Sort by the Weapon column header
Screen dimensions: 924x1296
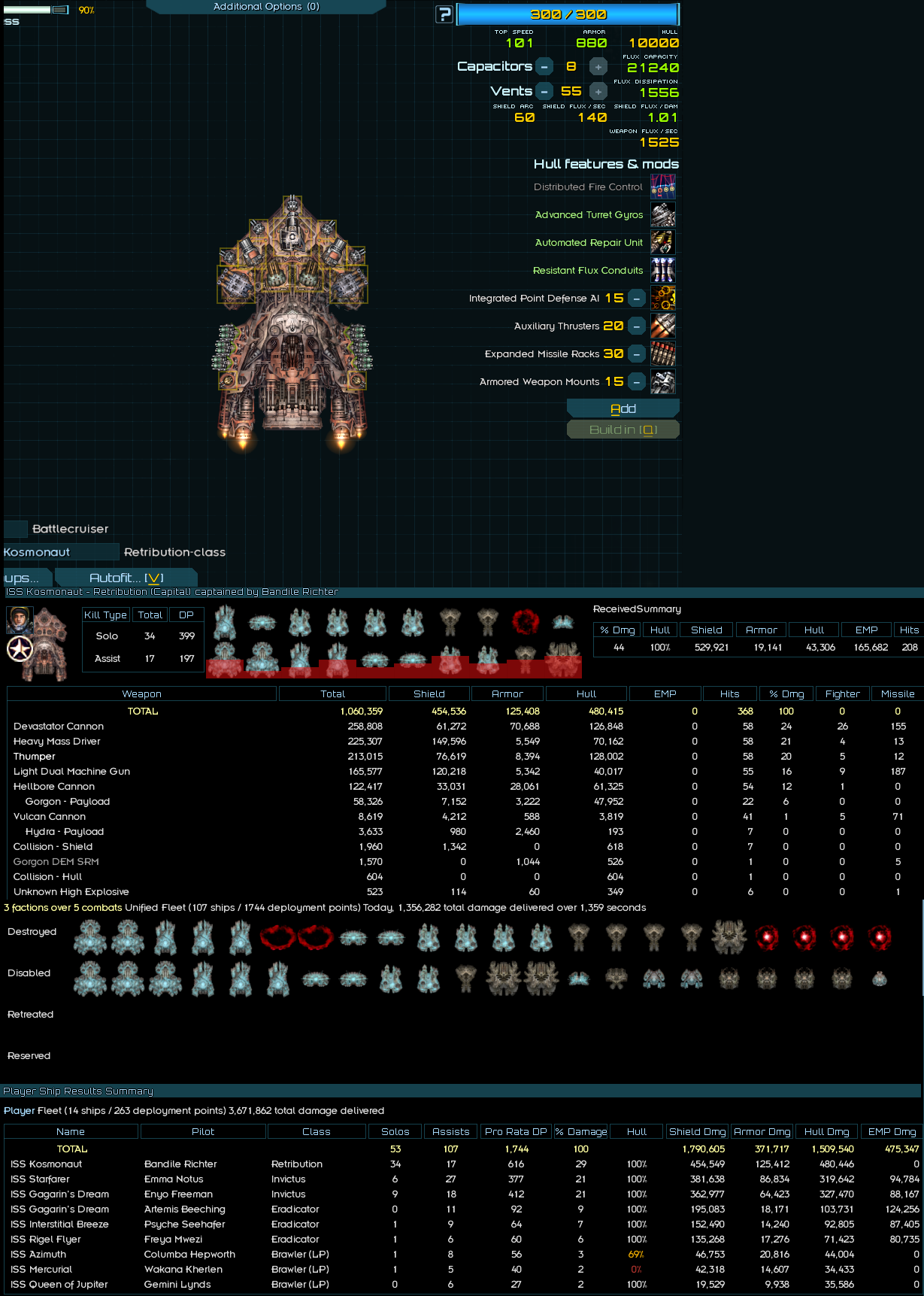pos(141,694)
